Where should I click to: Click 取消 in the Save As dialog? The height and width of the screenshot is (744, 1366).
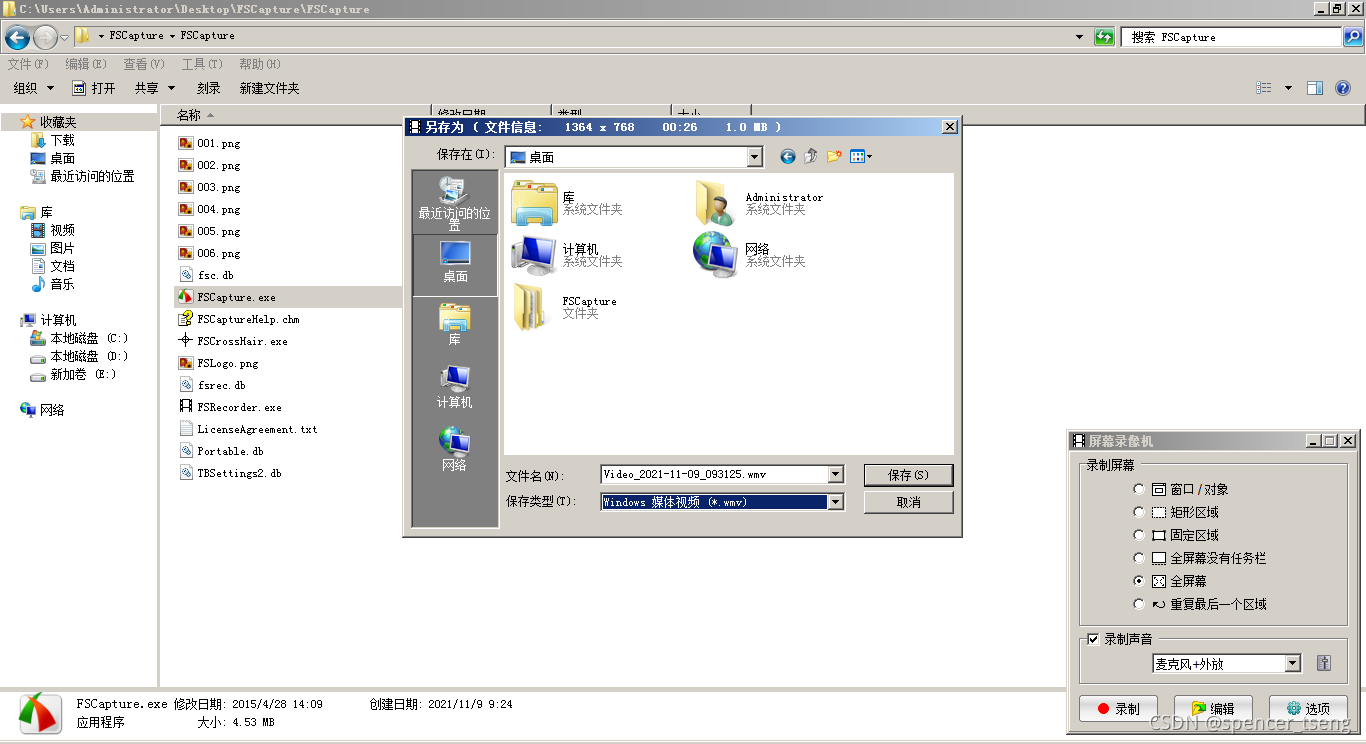point(908,501)
